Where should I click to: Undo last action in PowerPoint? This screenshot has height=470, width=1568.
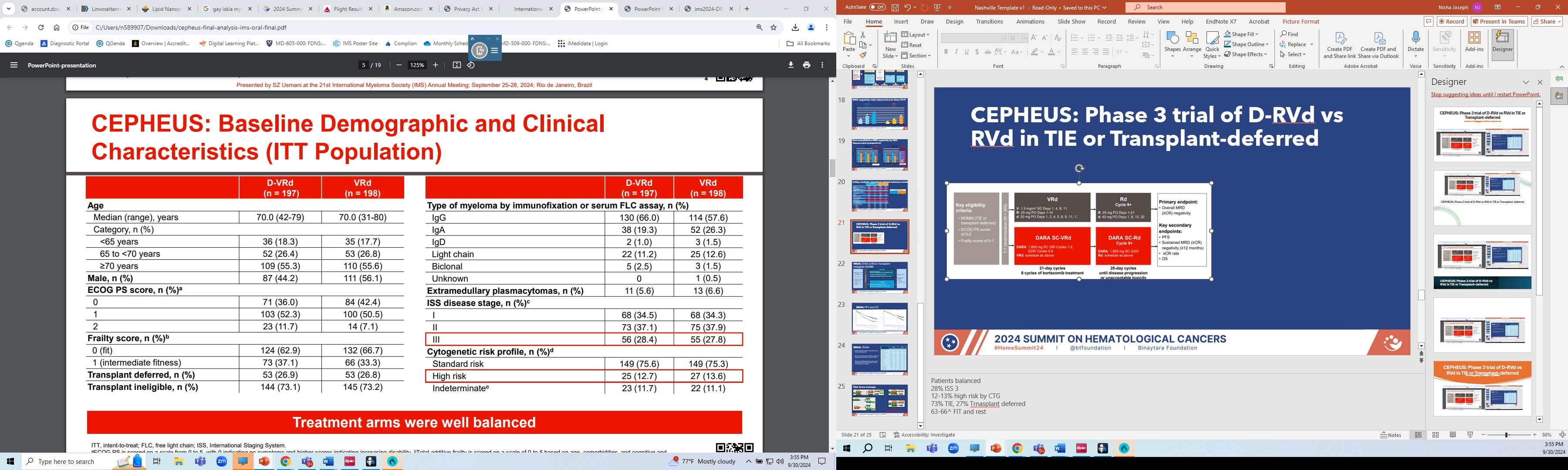click(x=907, y=7)
